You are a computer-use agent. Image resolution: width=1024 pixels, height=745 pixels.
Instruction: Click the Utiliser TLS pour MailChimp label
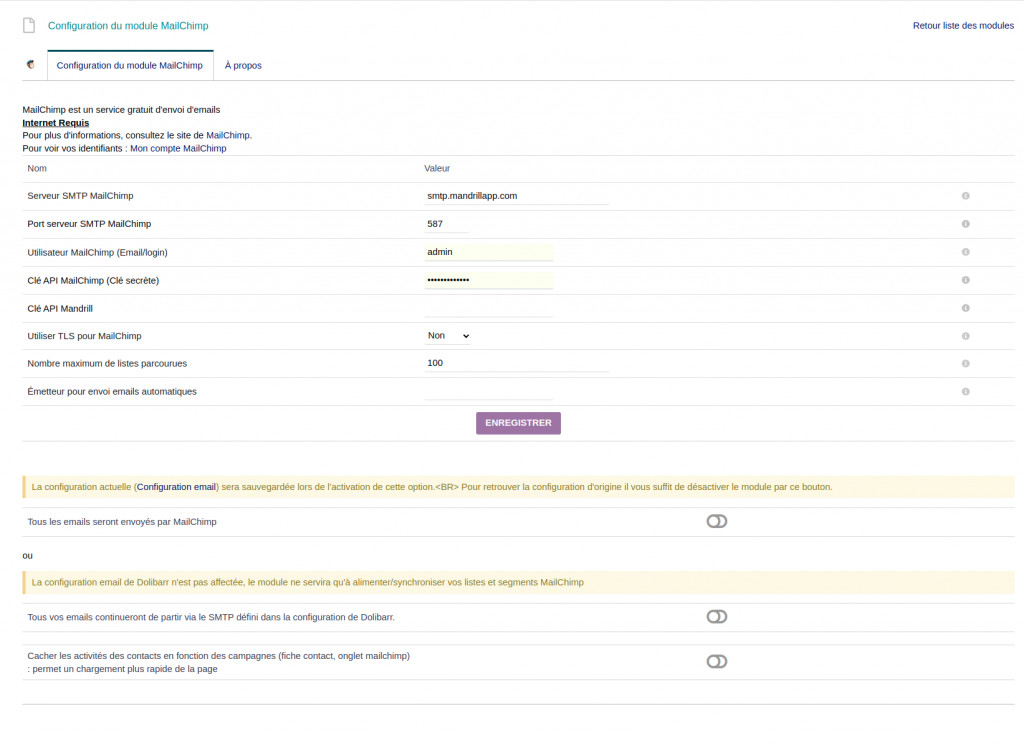84,336
